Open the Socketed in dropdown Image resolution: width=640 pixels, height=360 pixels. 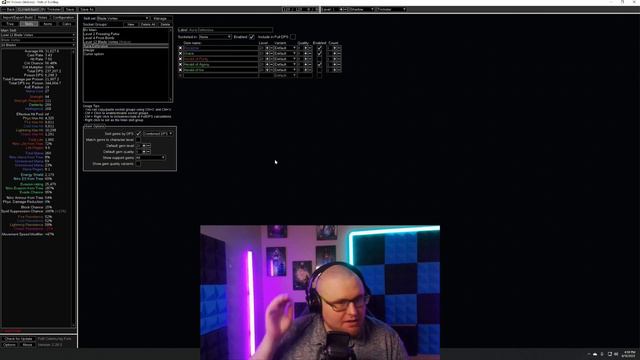tap(215, 37)
